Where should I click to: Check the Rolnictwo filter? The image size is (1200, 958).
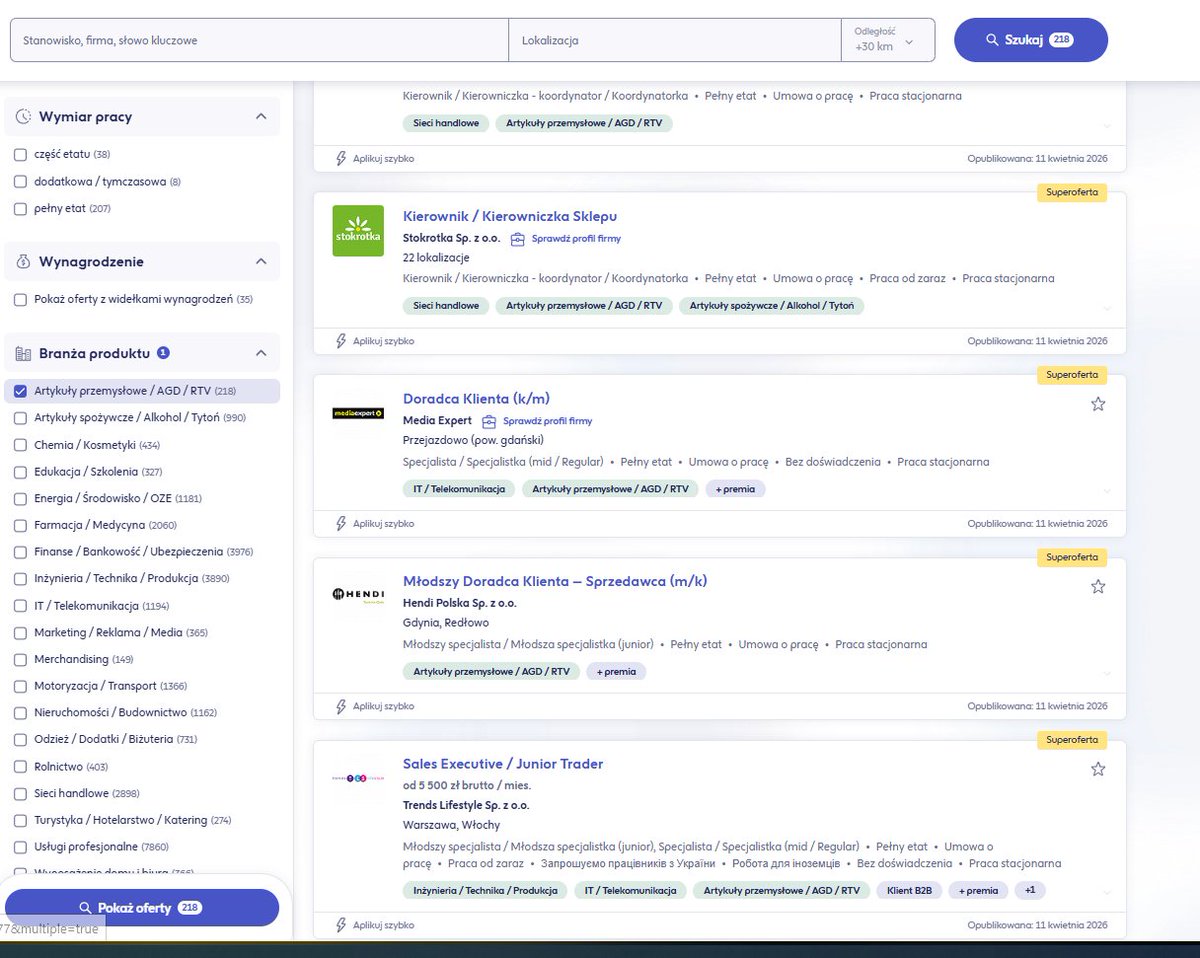(x=20, y=766)
